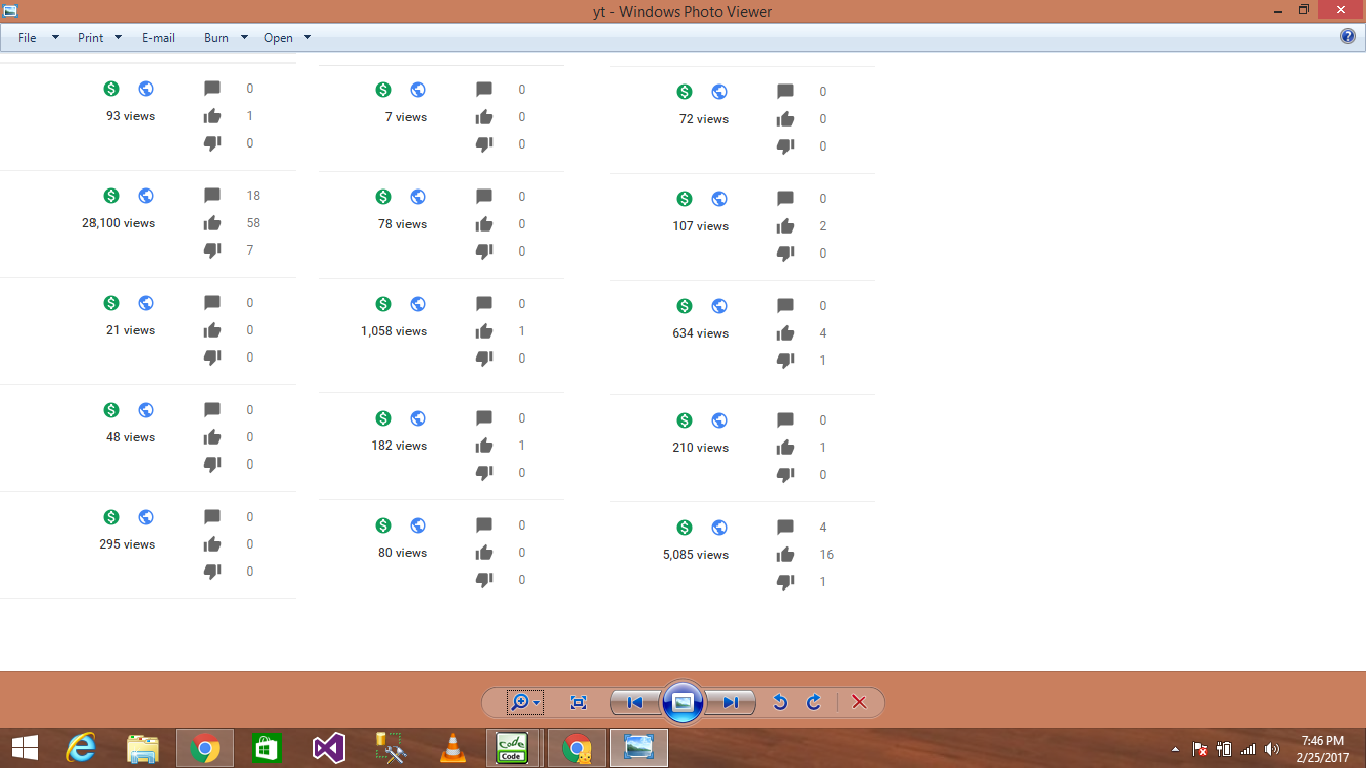Click the thumbs-down icon in the 634 views row
Screen dimensions: 1366x768
coord(785,360)
